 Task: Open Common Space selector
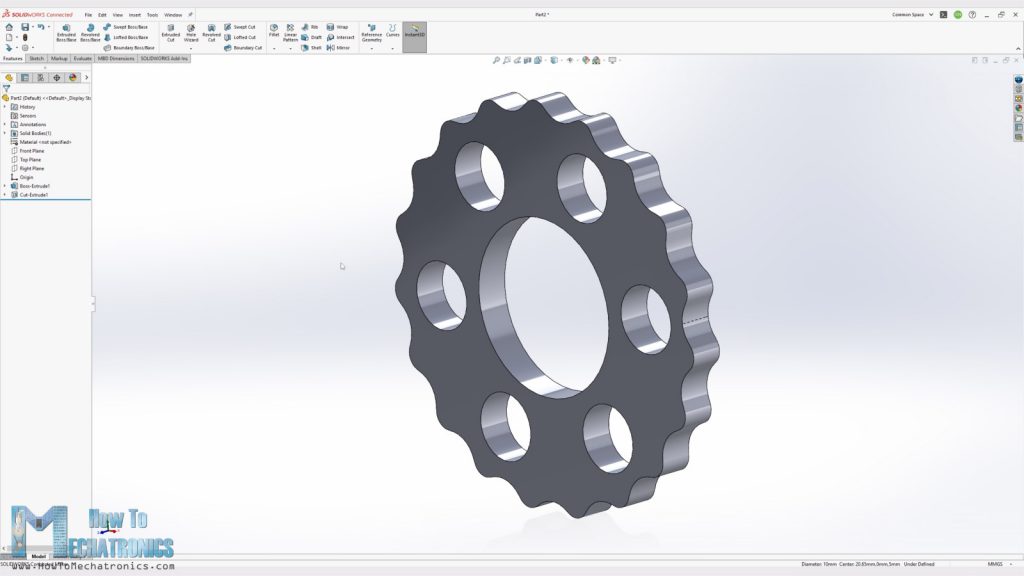click(907, 14)
